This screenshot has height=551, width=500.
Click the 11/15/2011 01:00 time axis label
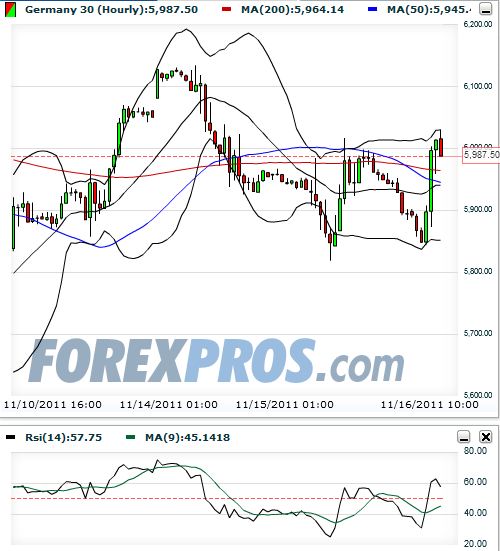pos(285,405)
